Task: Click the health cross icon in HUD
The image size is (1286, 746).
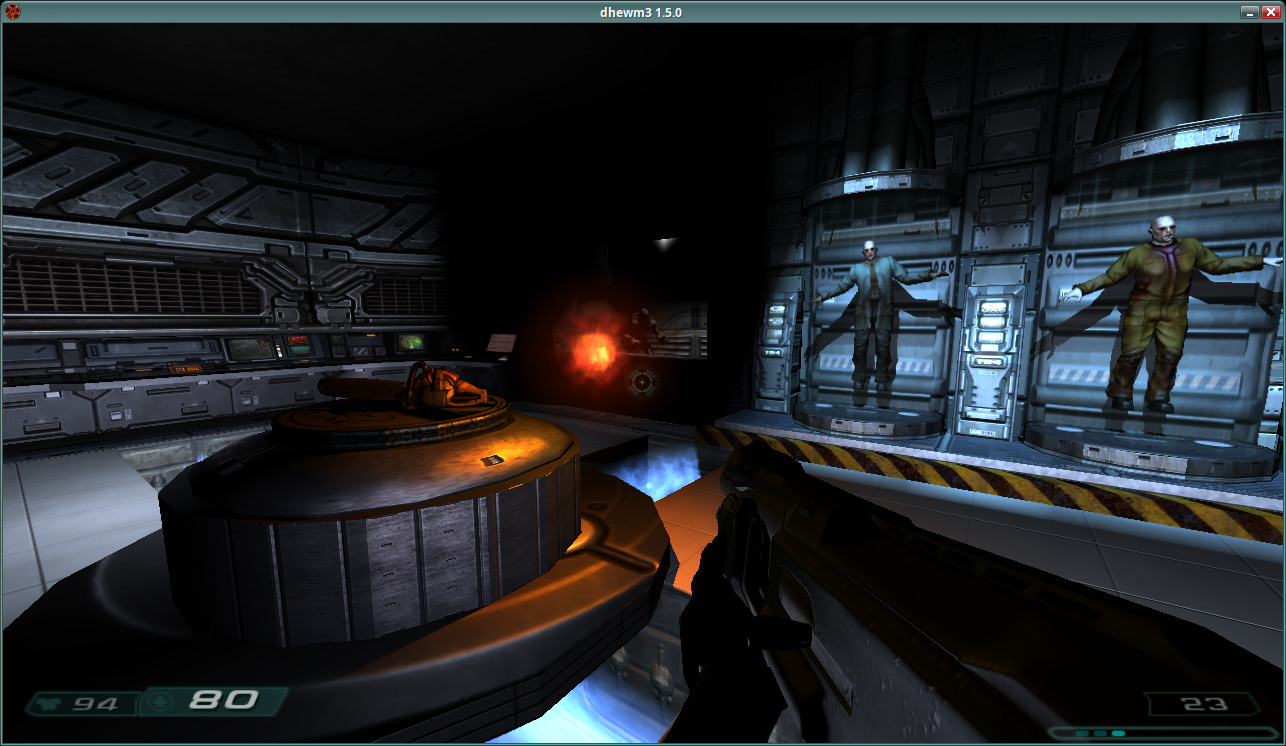Action: click(162, 701)
